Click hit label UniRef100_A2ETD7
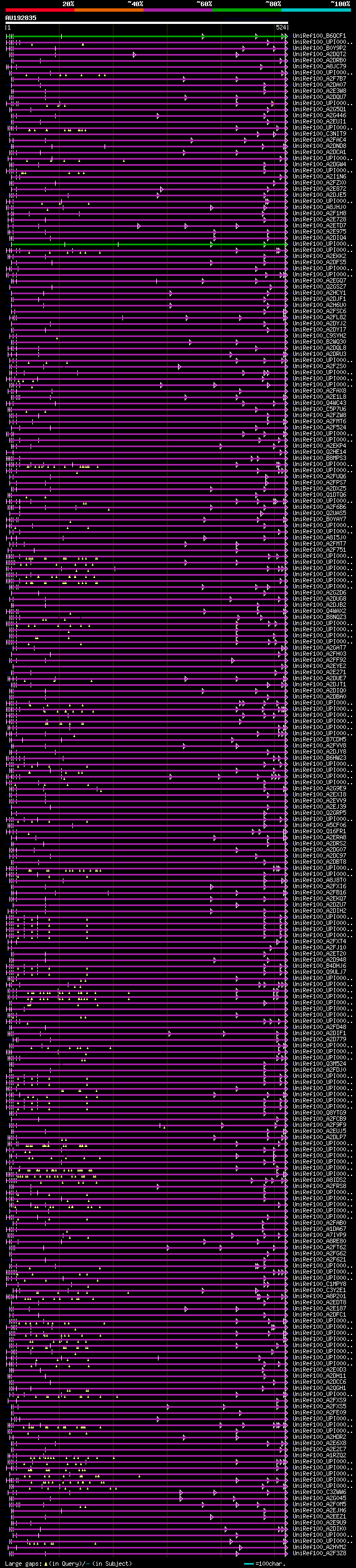The width and height of the screenshot is (356, 1568). point(319,225)
